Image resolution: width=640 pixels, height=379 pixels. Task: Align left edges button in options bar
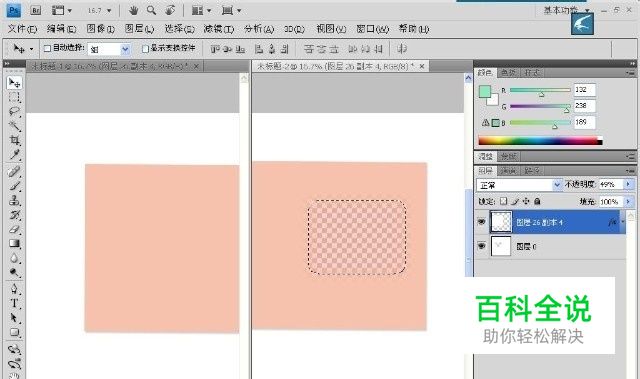(259, 49)
